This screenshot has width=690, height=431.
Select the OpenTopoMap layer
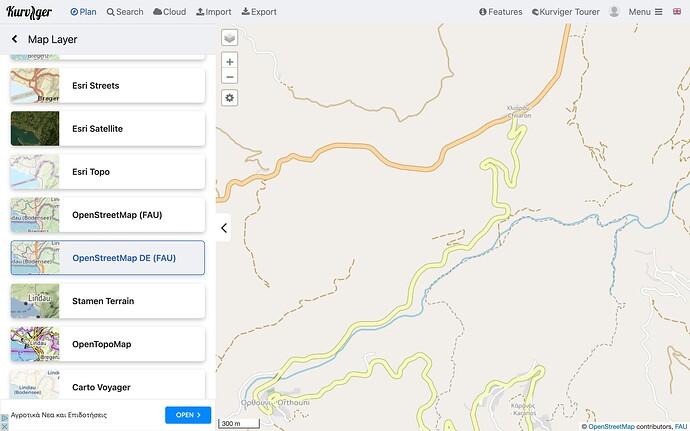coord(108,344)
